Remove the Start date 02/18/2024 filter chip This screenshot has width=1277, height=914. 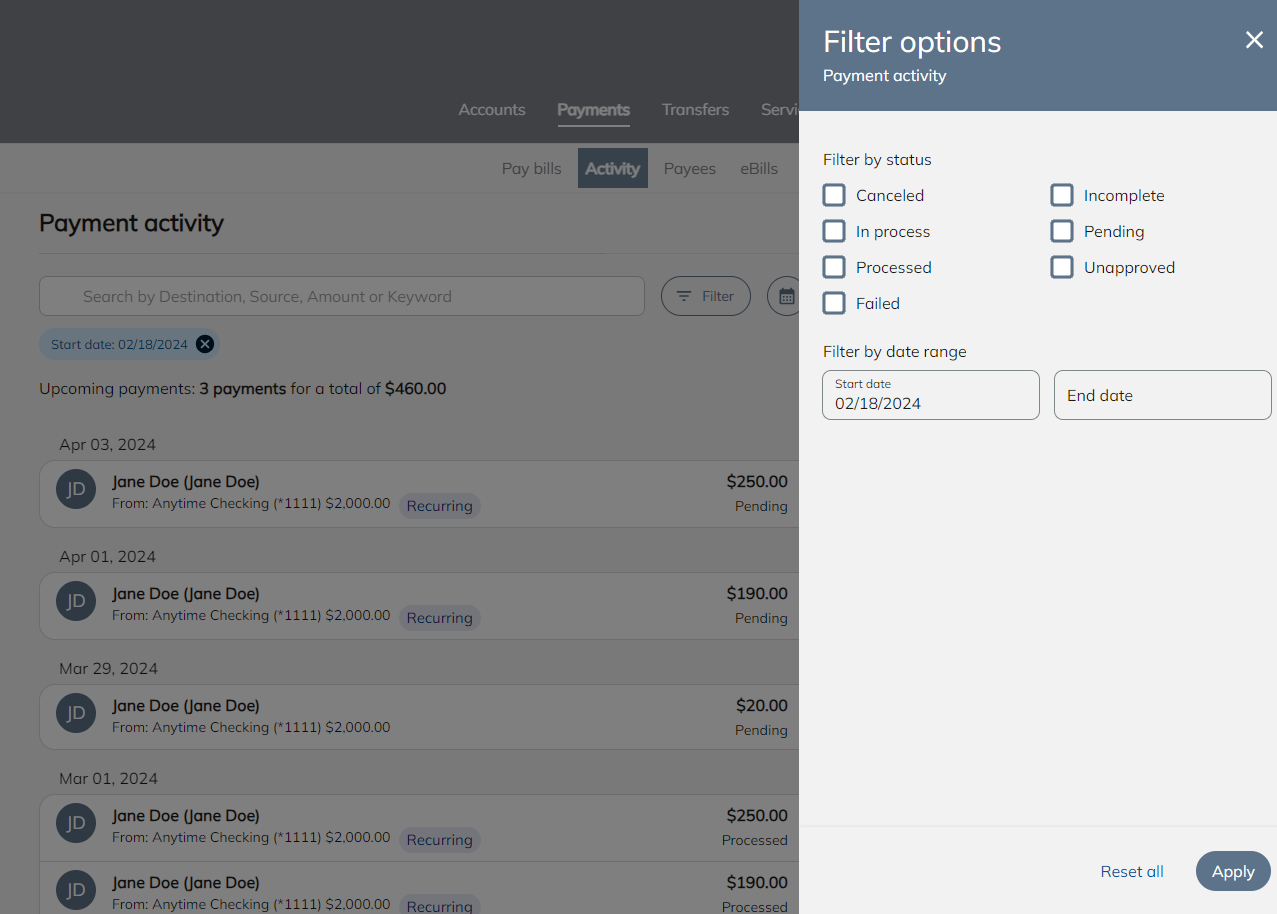click(205, 344)
